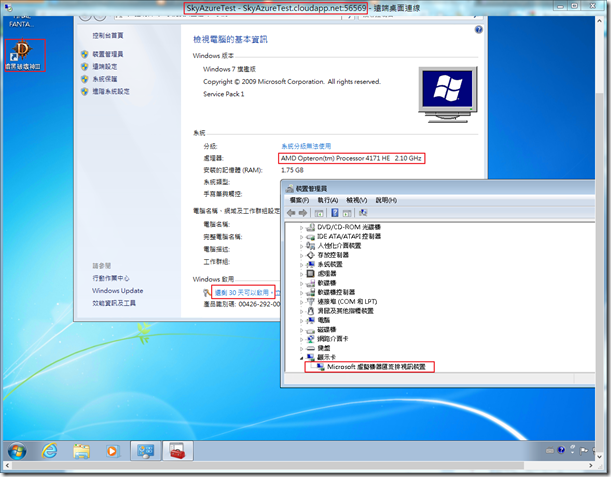Expand the IDE ATA/ATAPI 控制器 node

coord(301,237)
